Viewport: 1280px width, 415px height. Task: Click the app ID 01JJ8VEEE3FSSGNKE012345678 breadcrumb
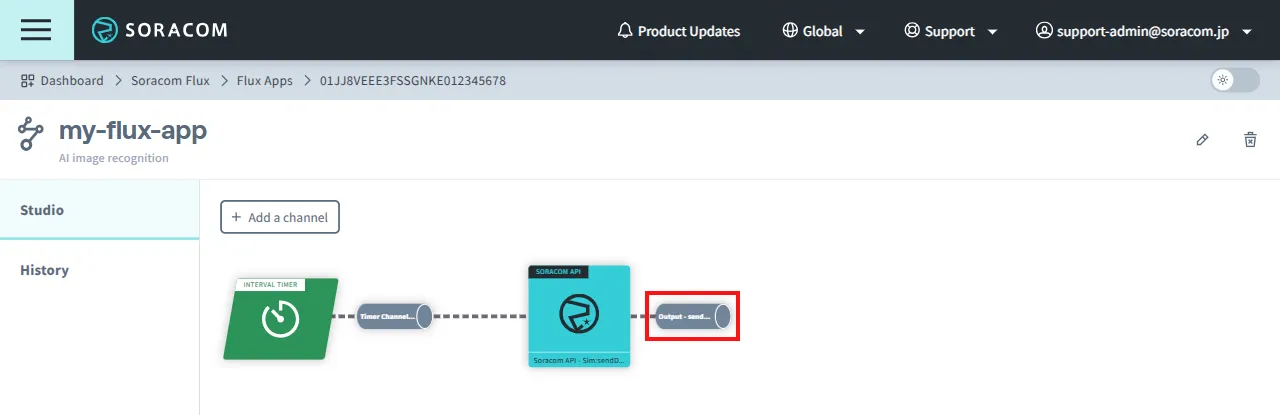(413, 81)
